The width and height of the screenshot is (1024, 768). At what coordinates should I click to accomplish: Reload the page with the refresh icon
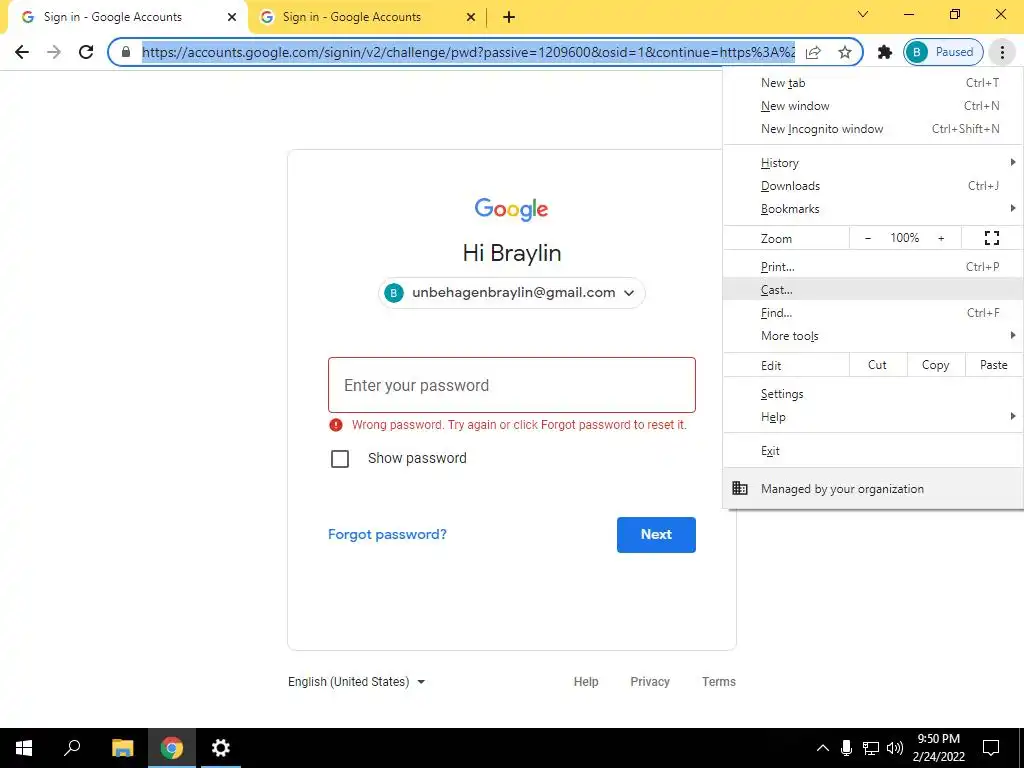(x=86, y=52)
